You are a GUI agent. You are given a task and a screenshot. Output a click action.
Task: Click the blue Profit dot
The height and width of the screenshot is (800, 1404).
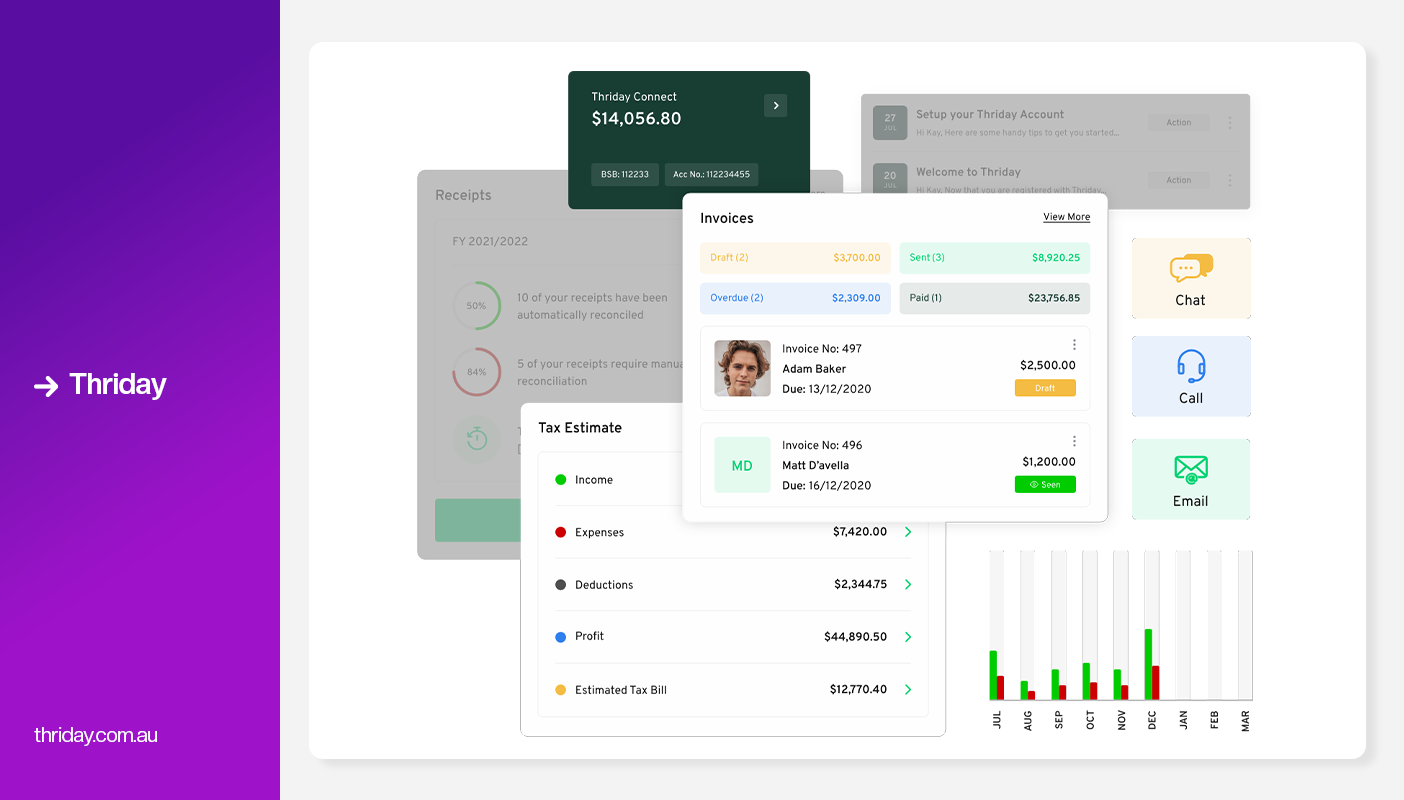[560, 637]
